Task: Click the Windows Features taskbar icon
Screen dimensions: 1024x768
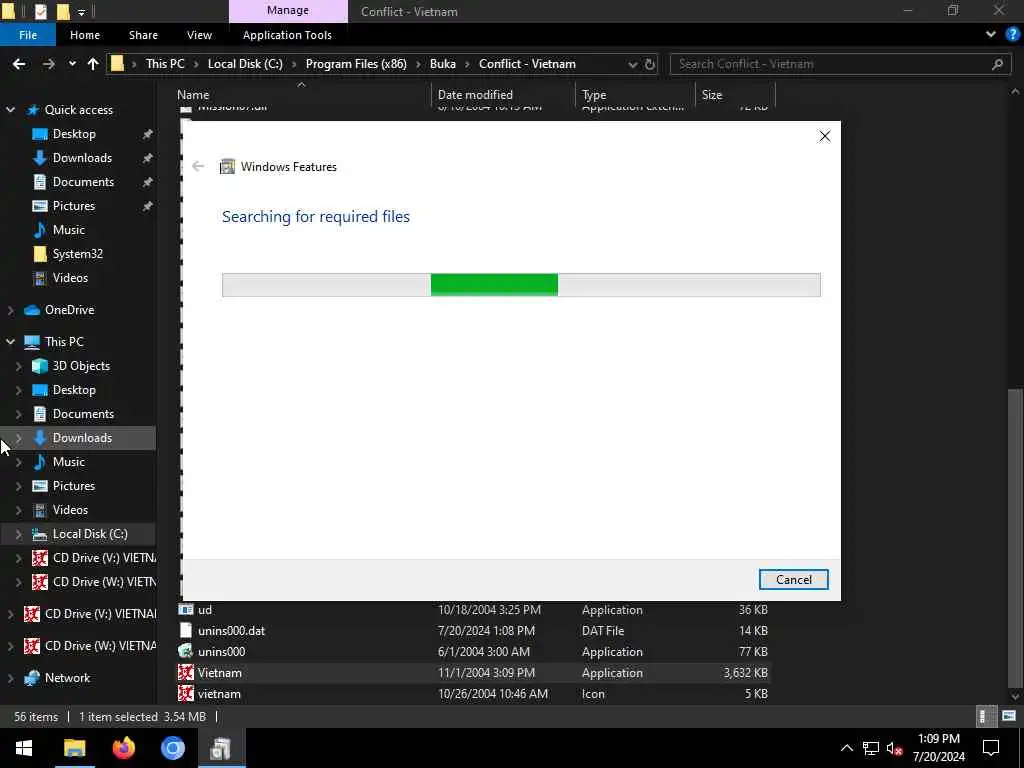Action: [221, 748]
